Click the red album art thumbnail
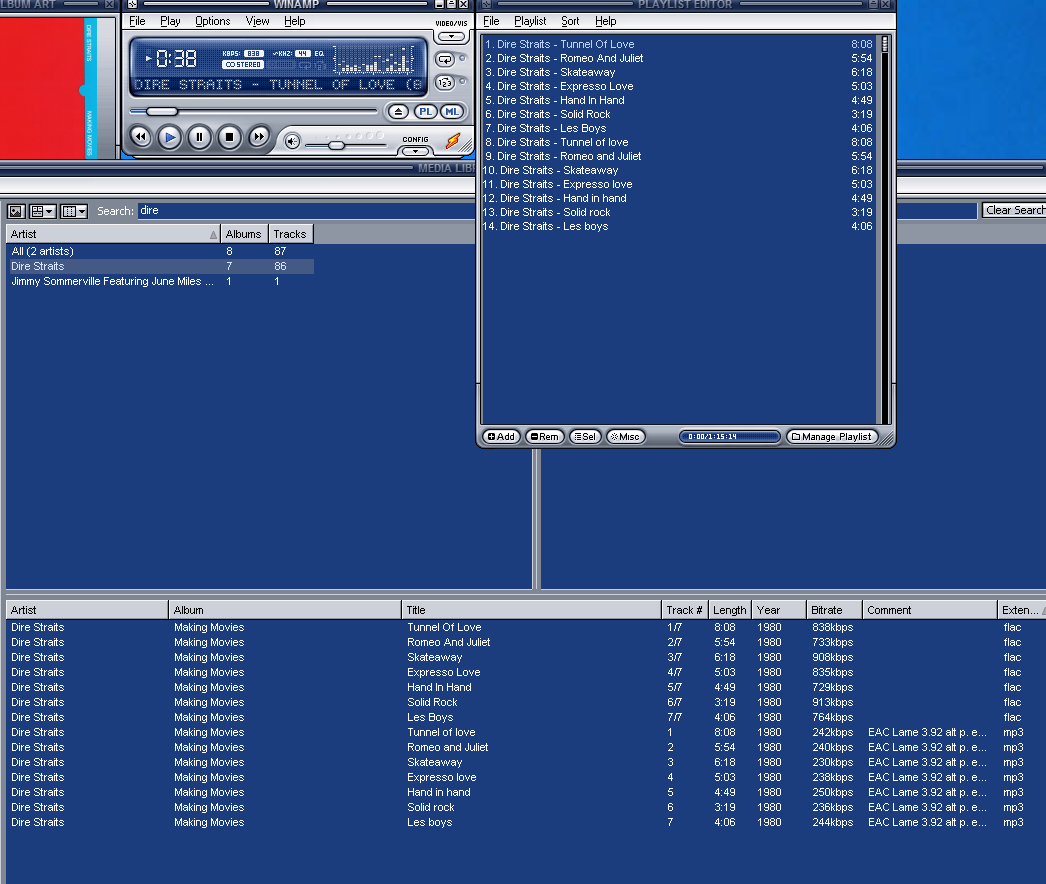This screenshot has height=884, width=1046. tap(48, 87)
